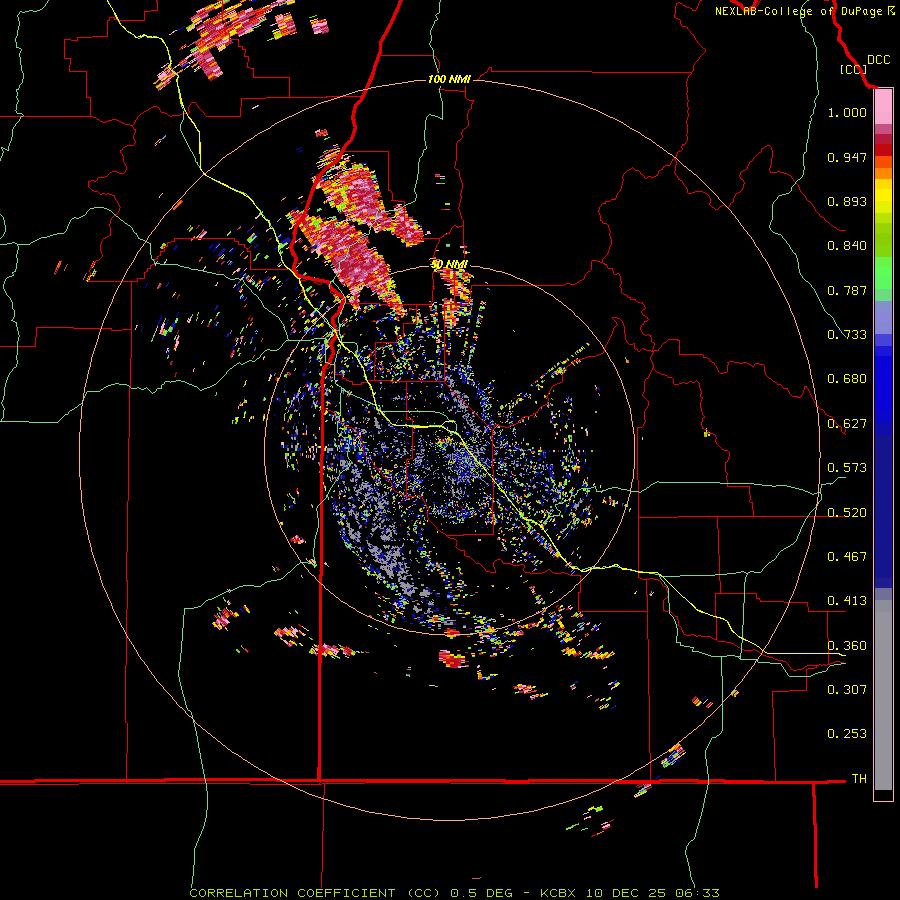Select the 0.360 legend value
The height and width of the screenshot is (900, 900).
847,646
